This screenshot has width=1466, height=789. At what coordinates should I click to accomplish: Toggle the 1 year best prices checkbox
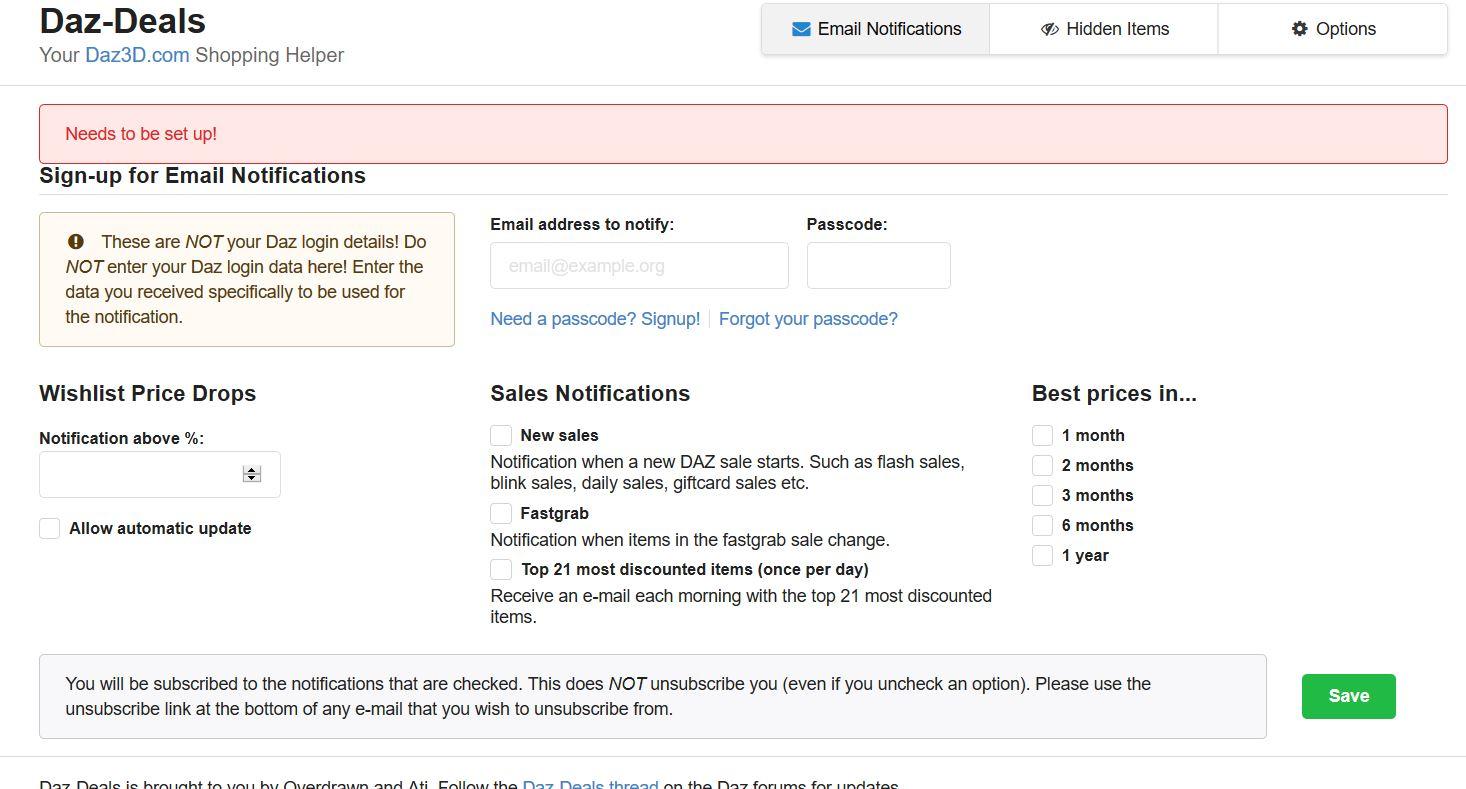[1042, 555]
